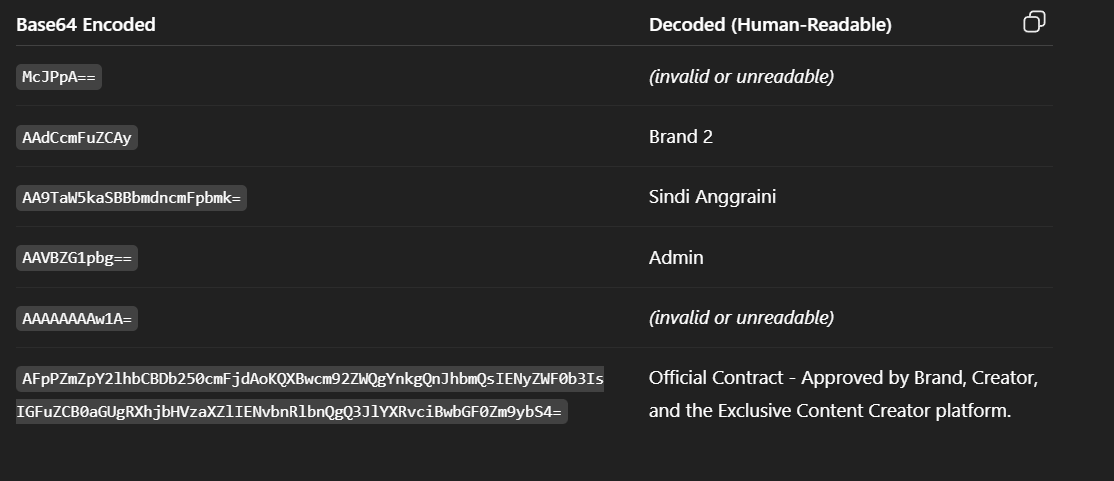The image size is (1114, 481).
Task: Click the text ending with Content Creator platform
Action: click(x=830, y=411)
